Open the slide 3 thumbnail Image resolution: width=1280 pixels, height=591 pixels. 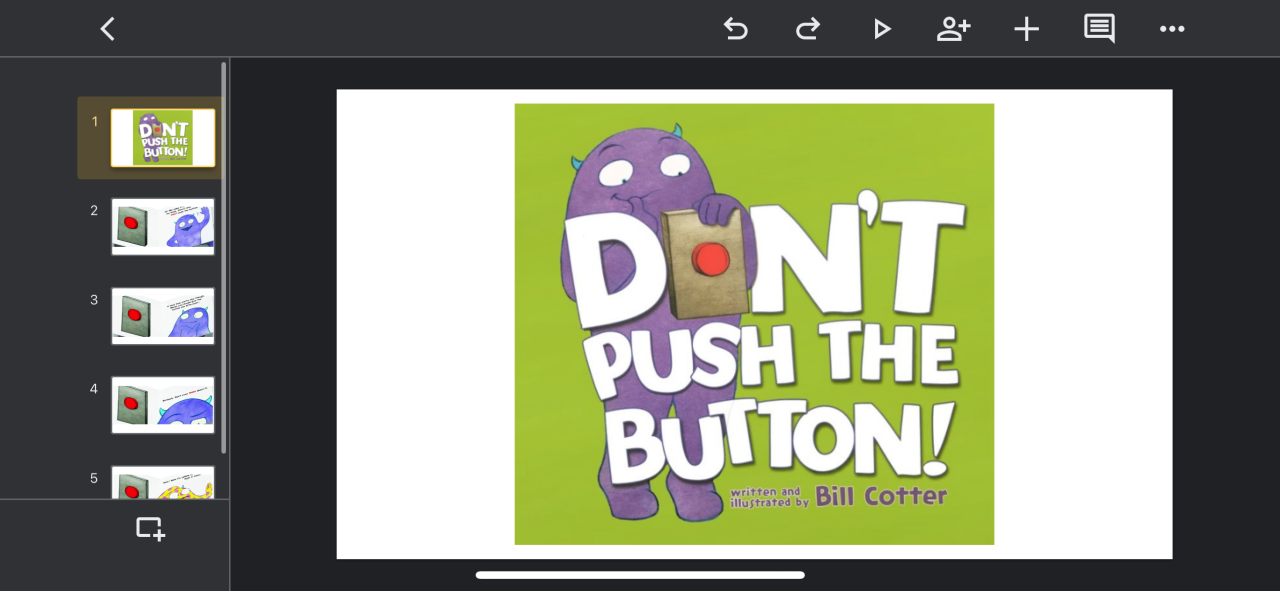click(x=163, y=316)
